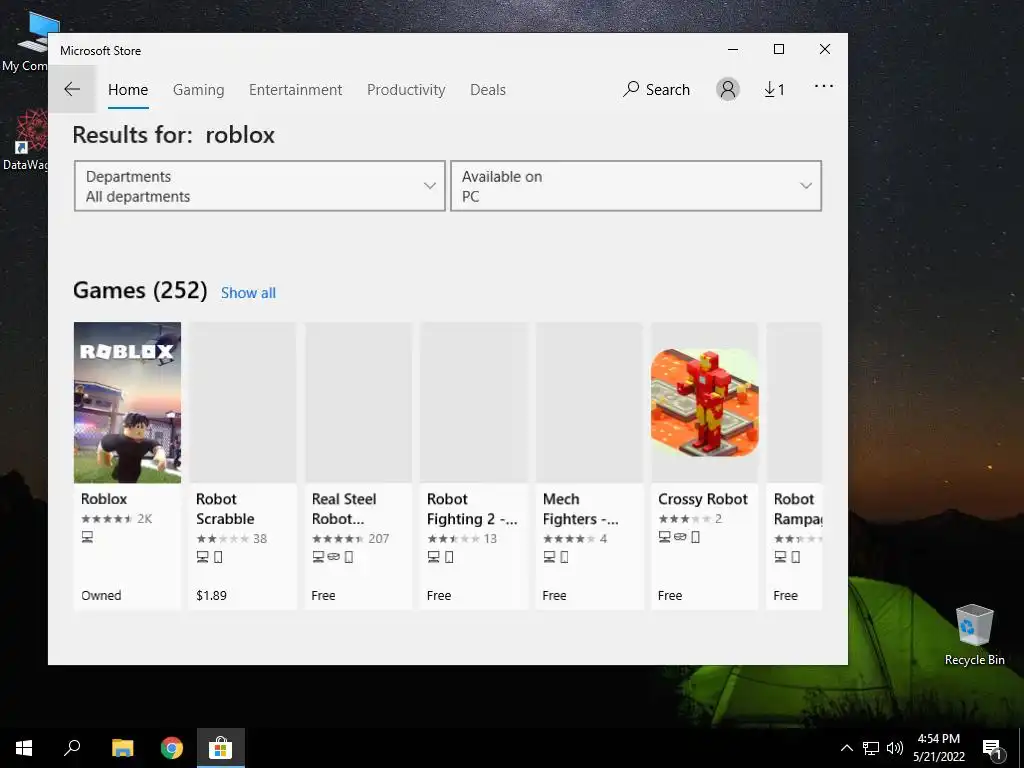Open the downloads and updates indicator
This screenshot has height=768, width=1024.
[x=775, y=89]
